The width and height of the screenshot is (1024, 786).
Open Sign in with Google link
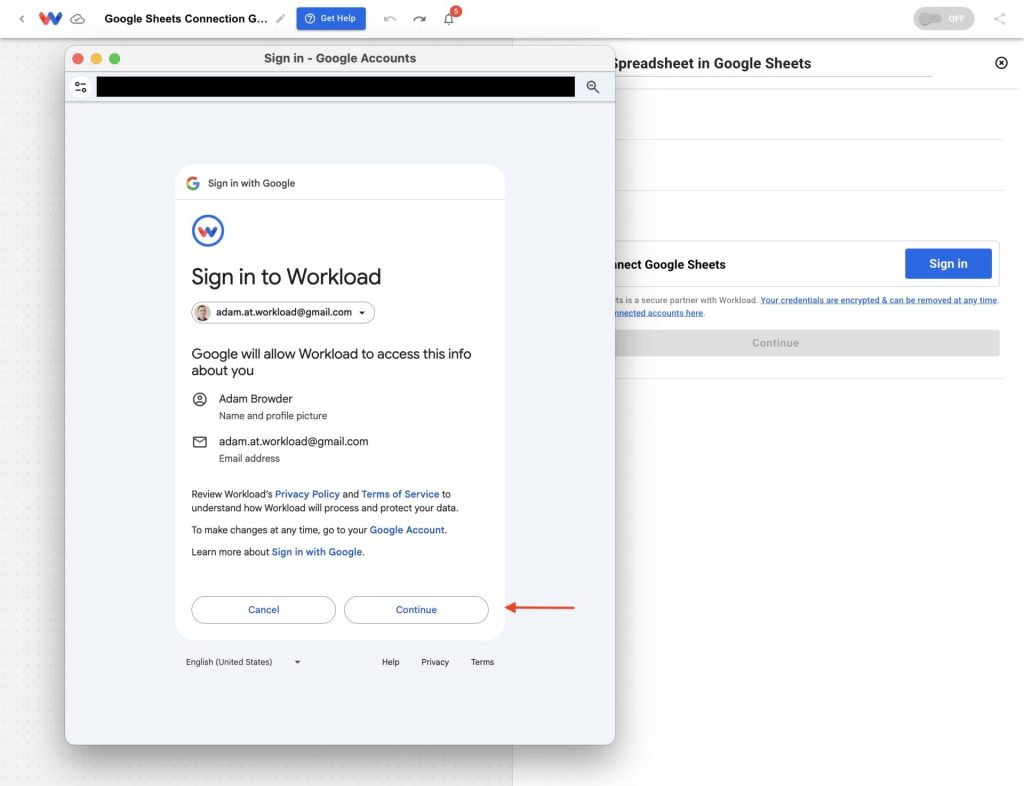317,552
